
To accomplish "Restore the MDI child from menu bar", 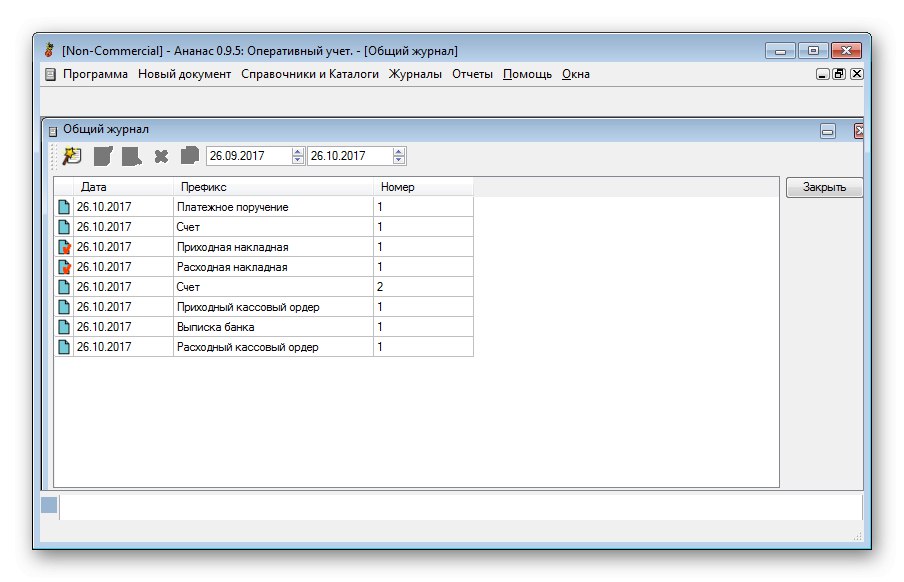I will [x=839, y=74].
